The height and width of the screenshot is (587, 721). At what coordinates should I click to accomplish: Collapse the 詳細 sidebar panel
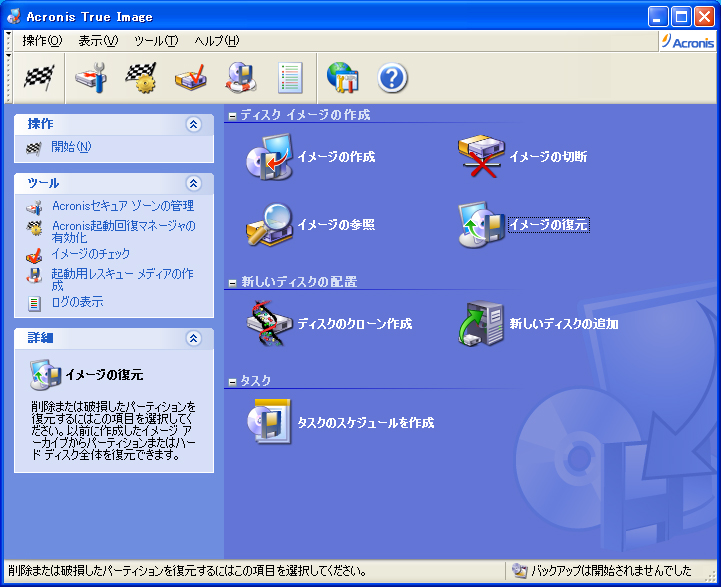194,338
